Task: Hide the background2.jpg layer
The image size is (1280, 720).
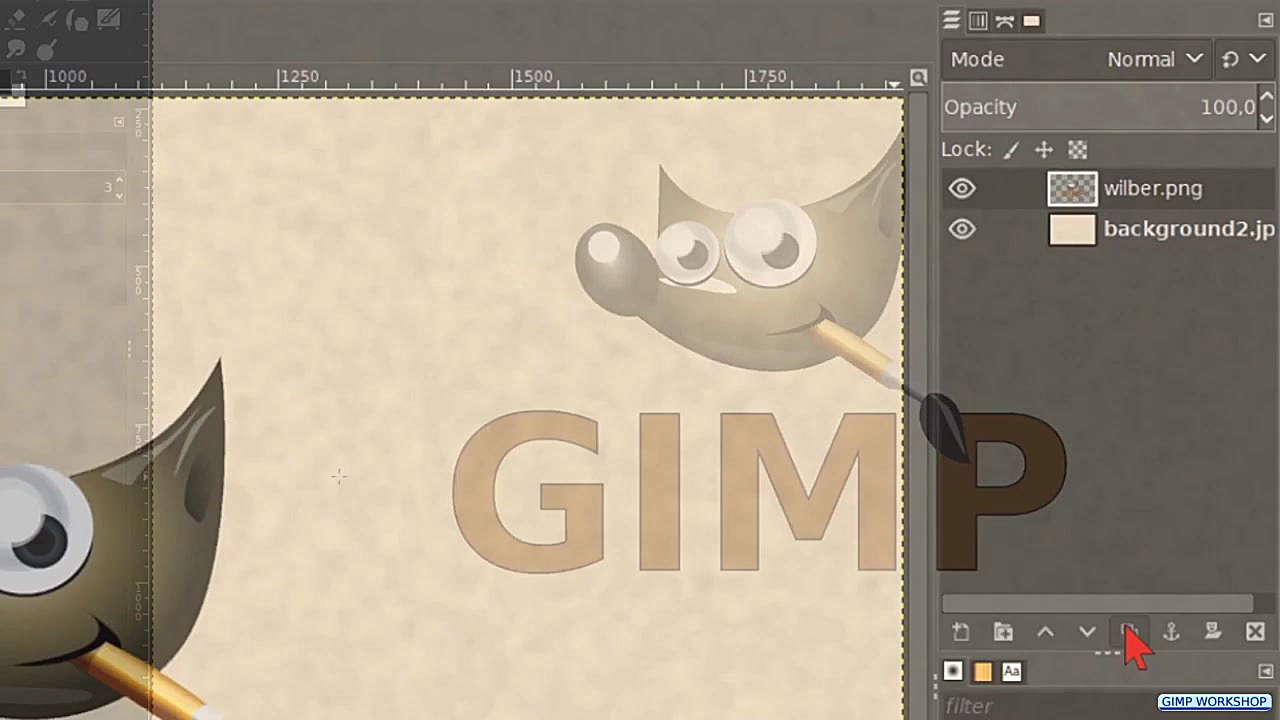Action: tap(962, 229)
